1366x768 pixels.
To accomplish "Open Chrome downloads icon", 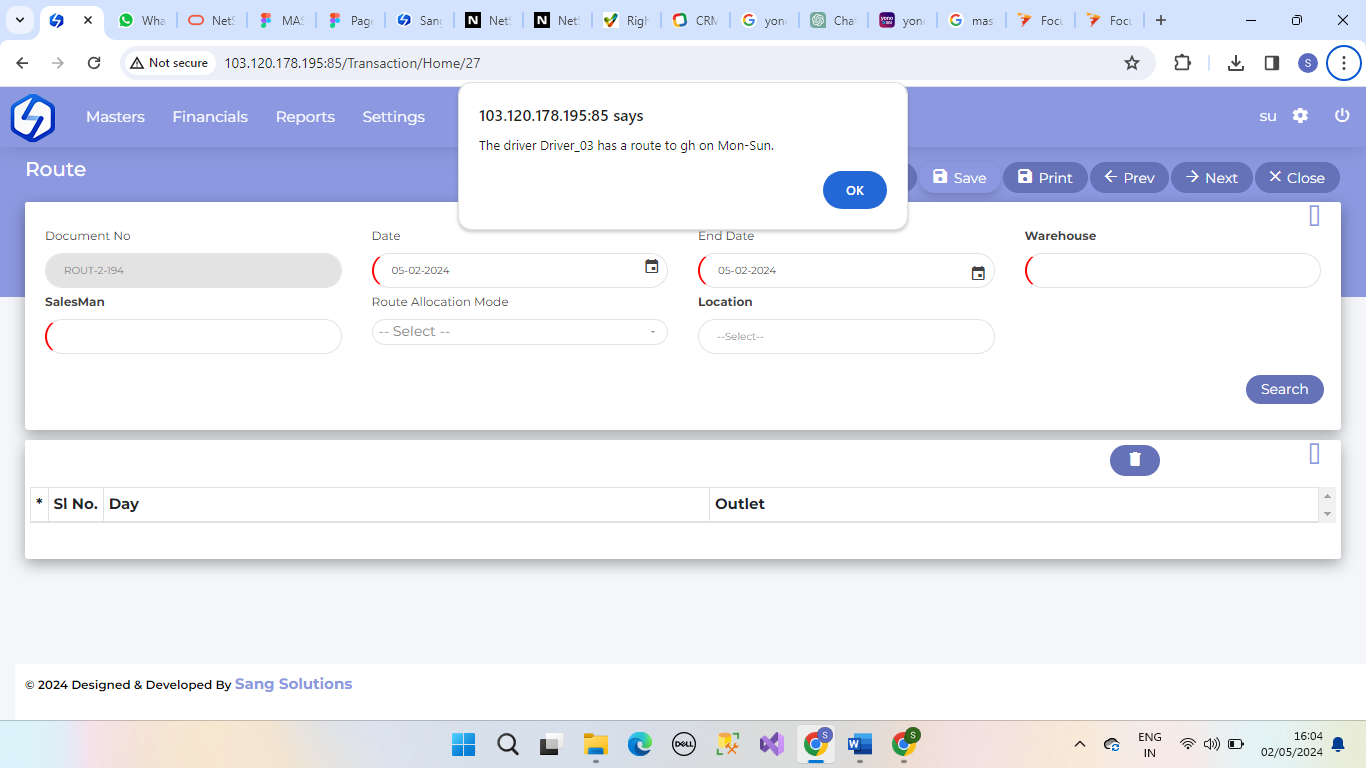I will 1236,63.
